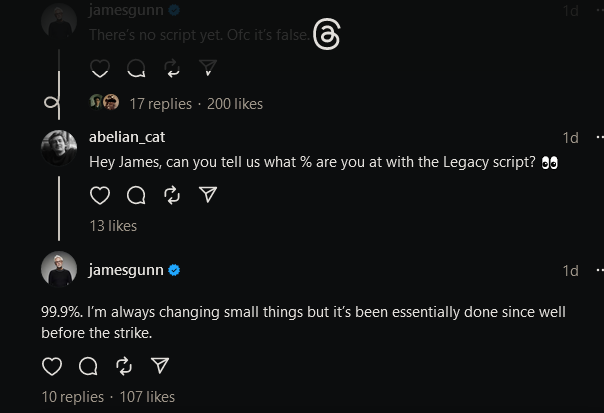View the 17 replies thread
The width and height of the screenshot is (604, 413).
[160, 103]
